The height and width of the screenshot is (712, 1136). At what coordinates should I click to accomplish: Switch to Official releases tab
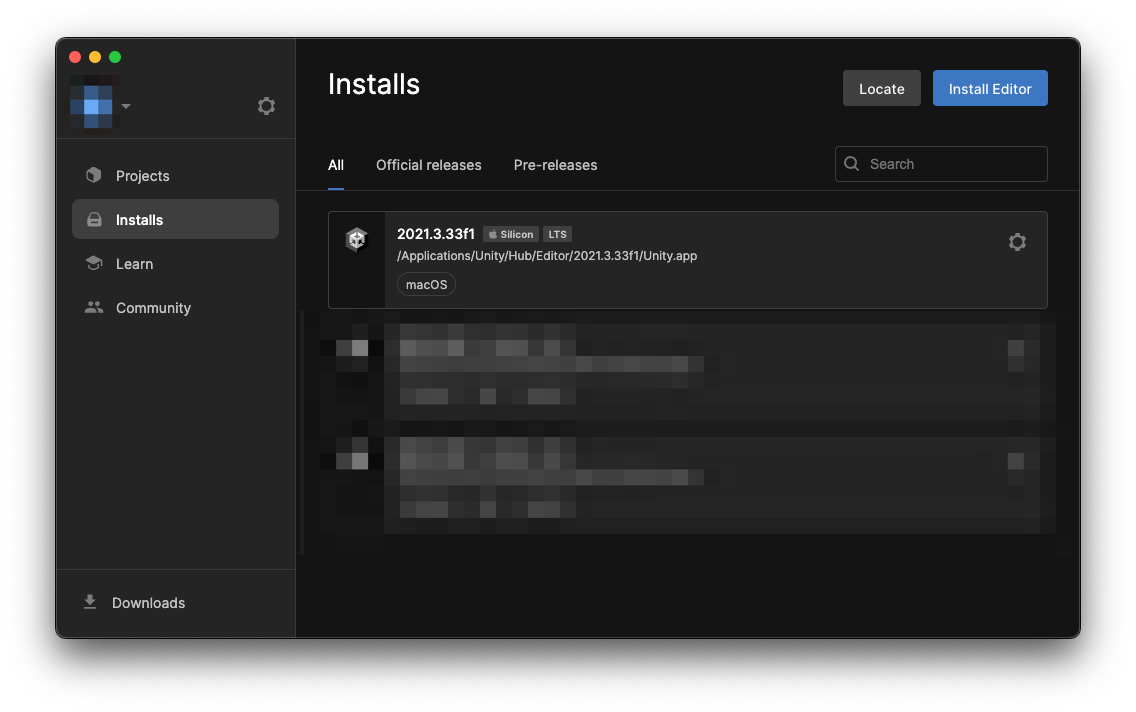coord(428,165)
